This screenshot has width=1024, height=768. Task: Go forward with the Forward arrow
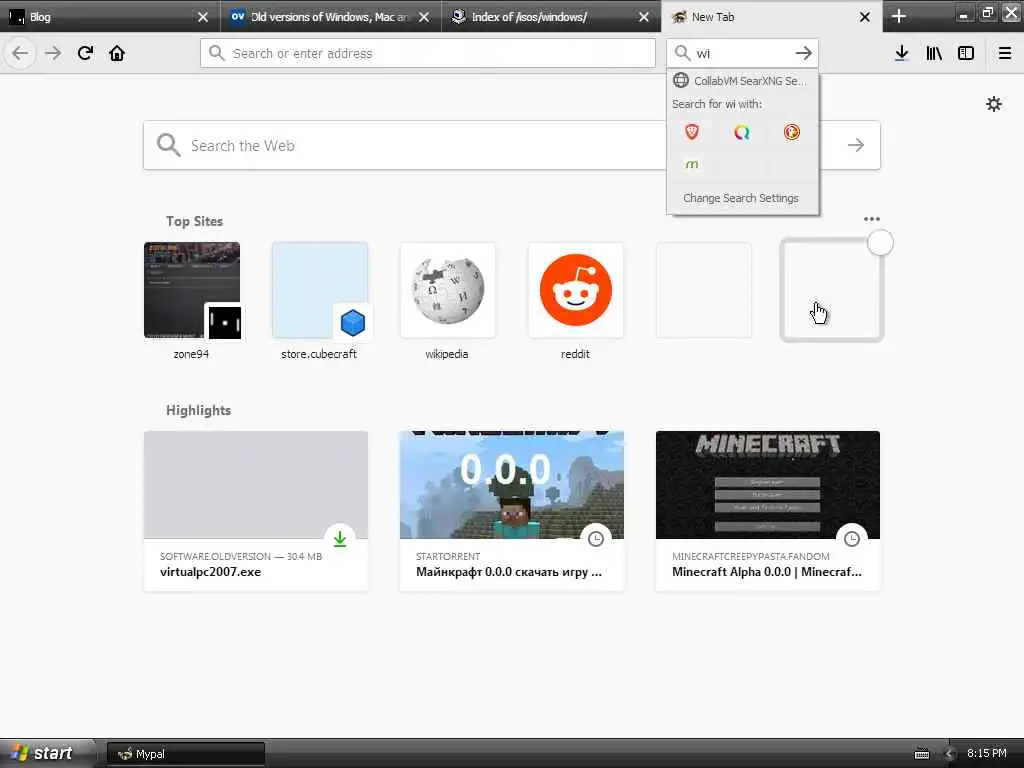click(x=53, y=53)
